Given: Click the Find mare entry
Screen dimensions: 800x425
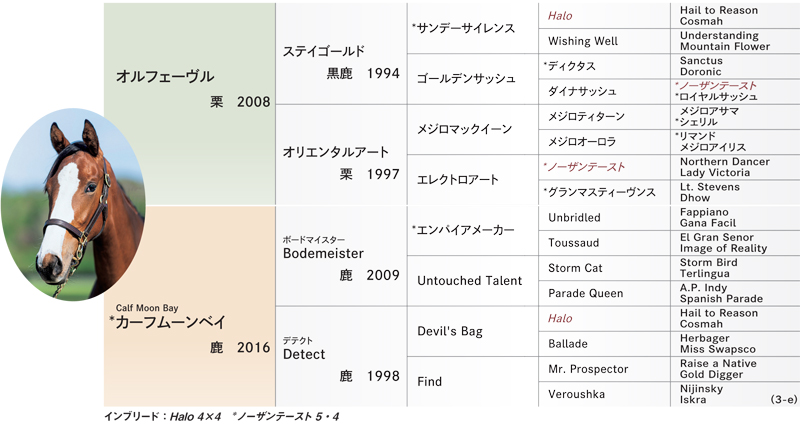Looking at the screenshot, I should [430, 382].
